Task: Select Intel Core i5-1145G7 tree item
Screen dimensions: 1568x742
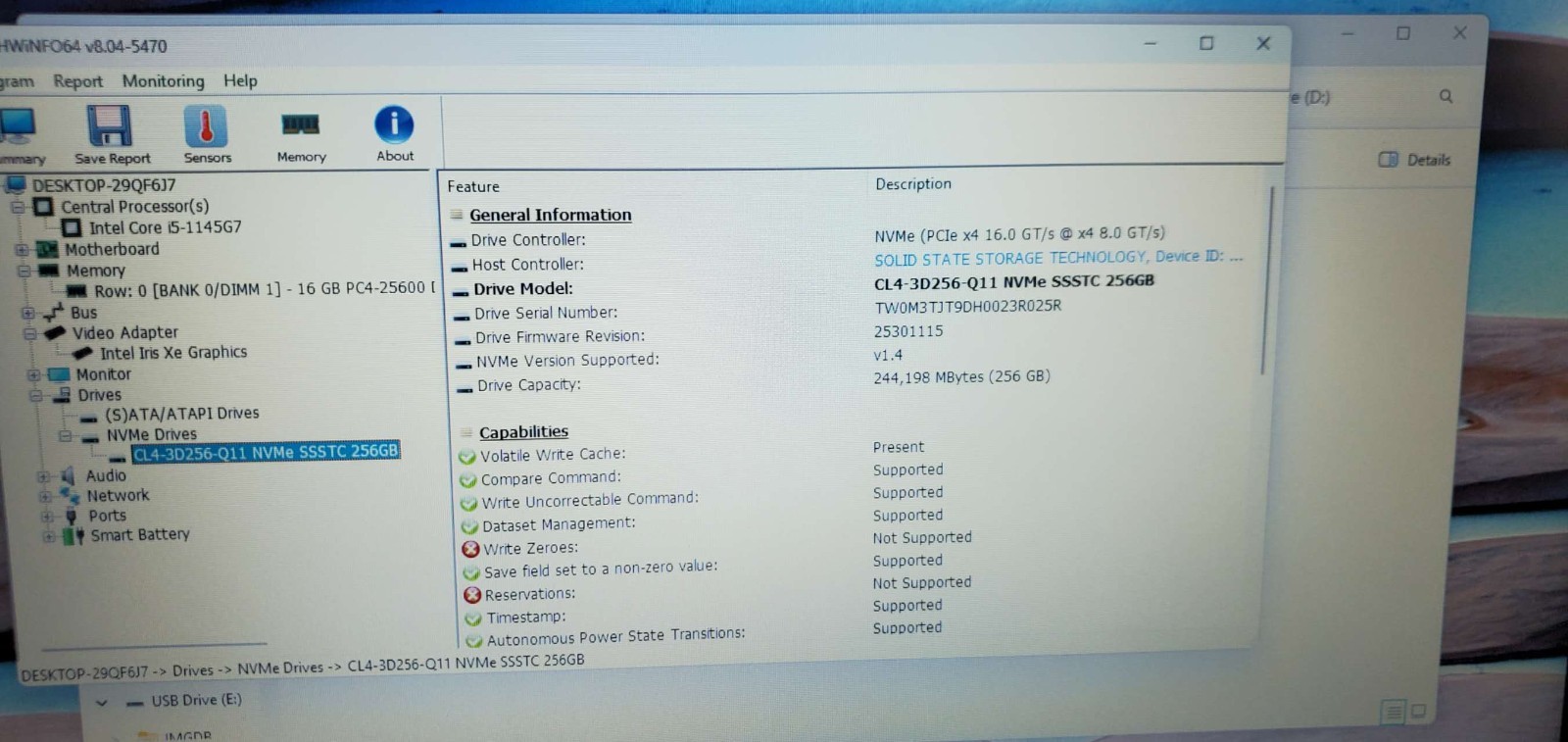Action: click(x=165, y=227)
